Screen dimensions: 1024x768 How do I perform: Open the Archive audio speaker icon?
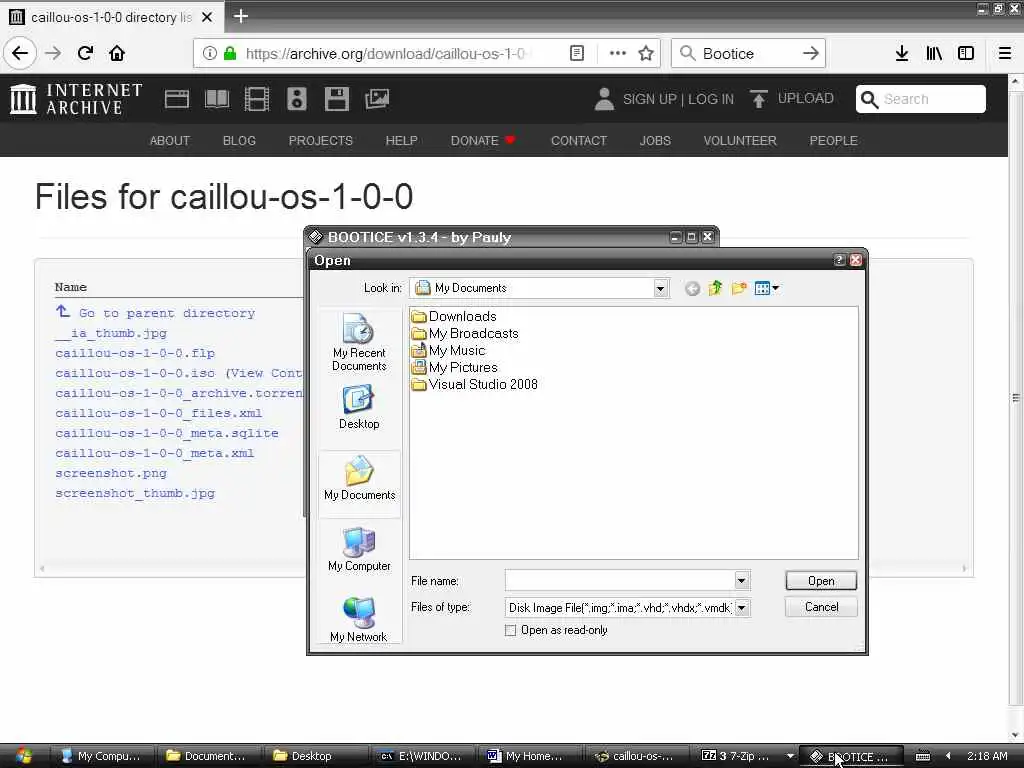(x=296, y=99)
